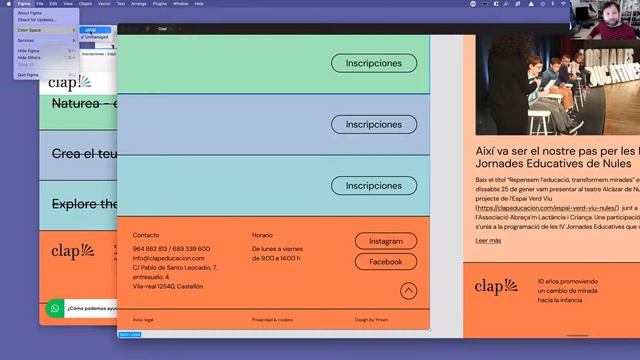Click the clap logo in the back window orange footer
Viewport: 640px width, 360px height.
(73, 251)
